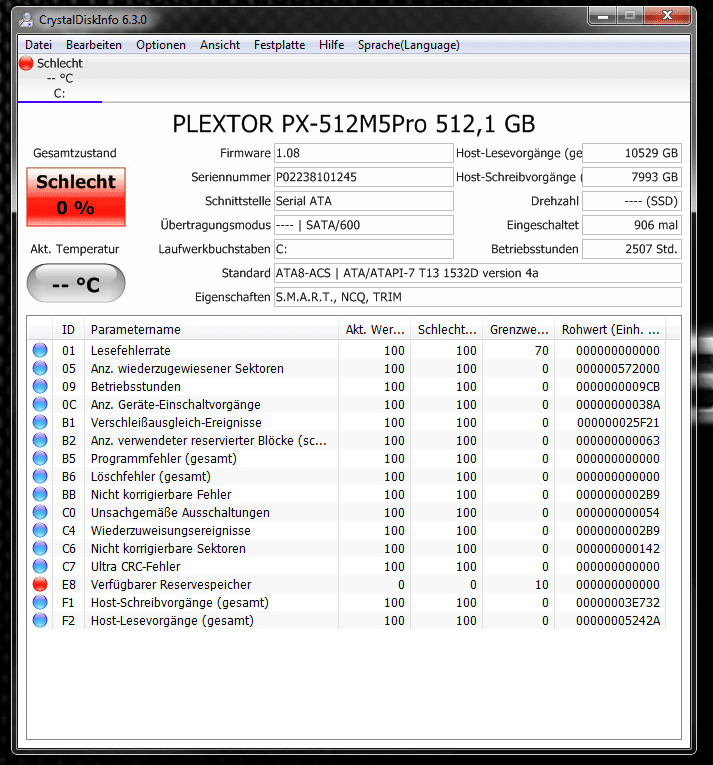The height and width of the screenshot is (765, 713).
Task: Click the Laufwerkbuchstaben field C:
Action: (x=364, y=249)
